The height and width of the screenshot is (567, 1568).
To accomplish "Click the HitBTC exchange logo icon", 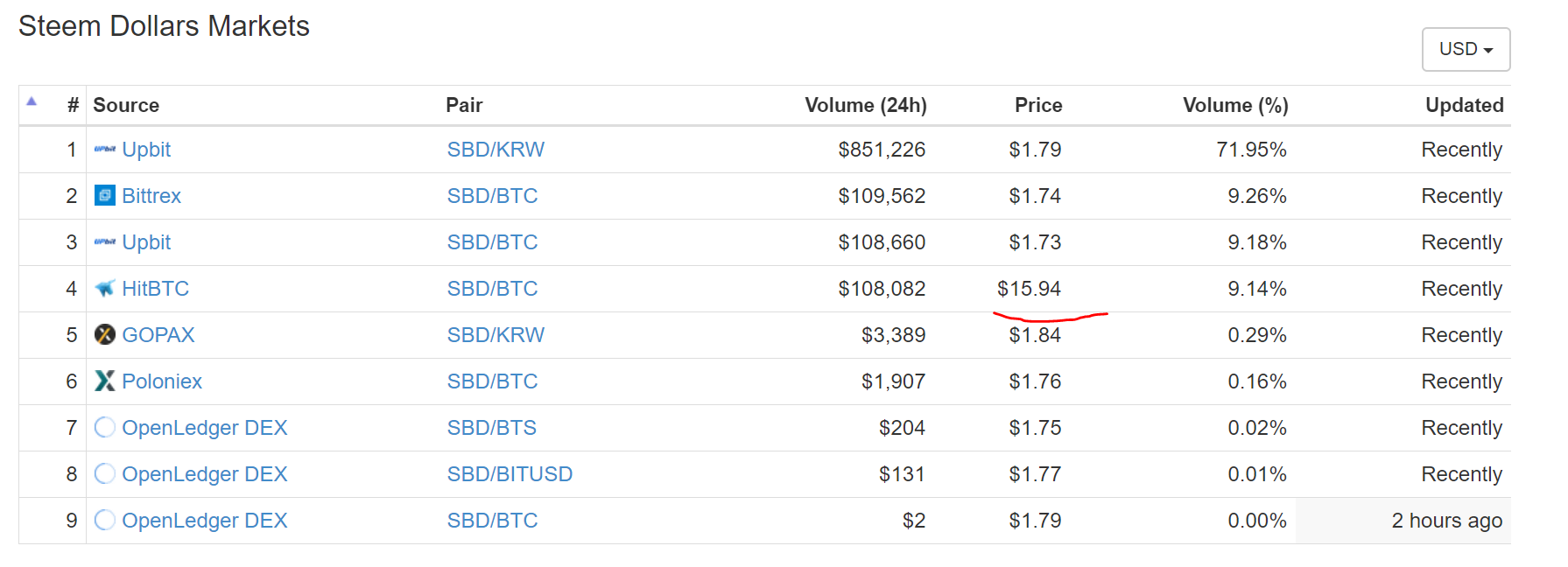I will [105, 288].
